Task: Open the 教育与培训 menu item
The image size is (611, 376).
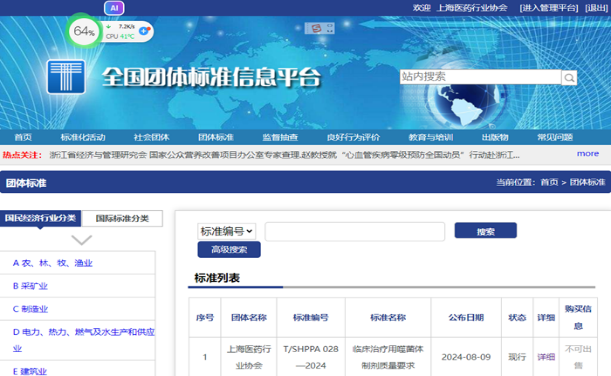Action: point(431,137)
